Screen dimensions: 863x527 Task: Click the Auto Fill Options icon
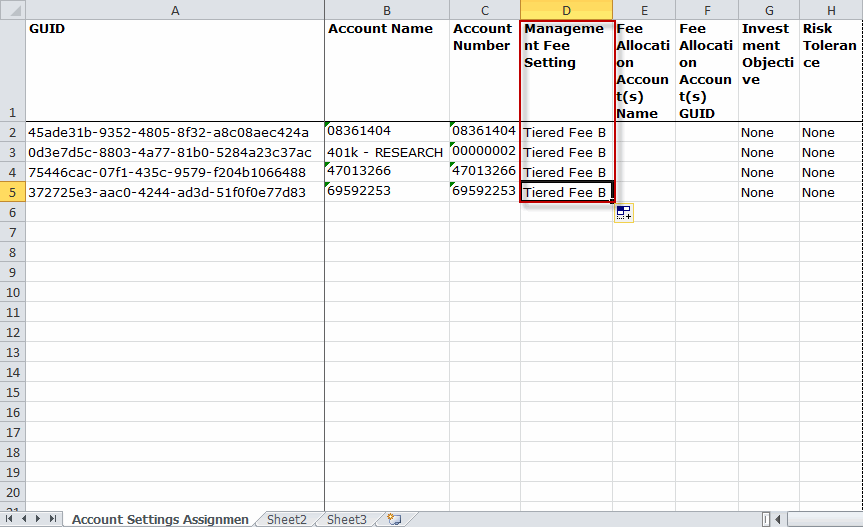(624, 212)
